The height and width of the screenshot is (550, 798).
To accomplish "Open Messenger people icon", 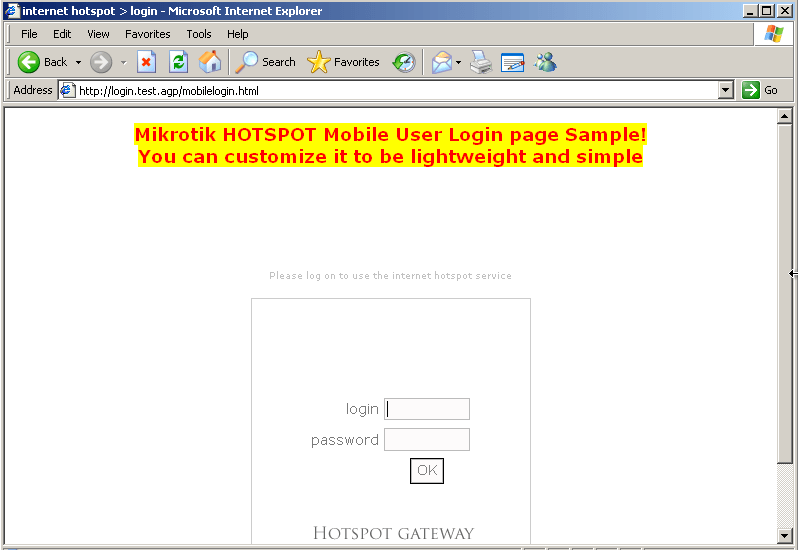I will [x=545, y=62].
